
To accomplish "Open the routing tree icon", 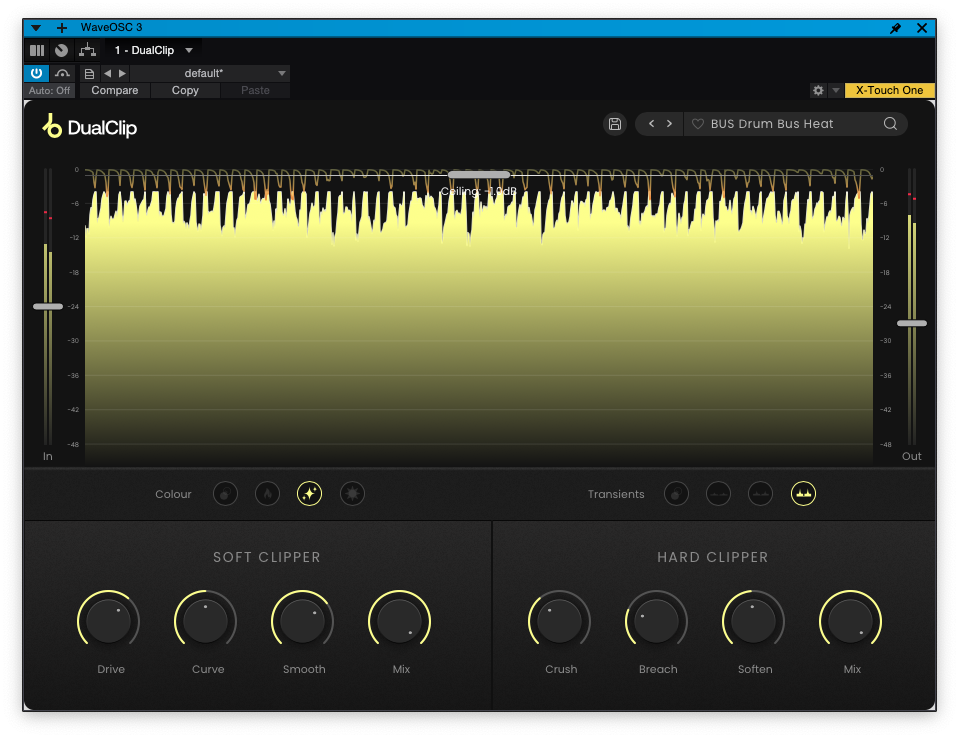I will [87, 50].
